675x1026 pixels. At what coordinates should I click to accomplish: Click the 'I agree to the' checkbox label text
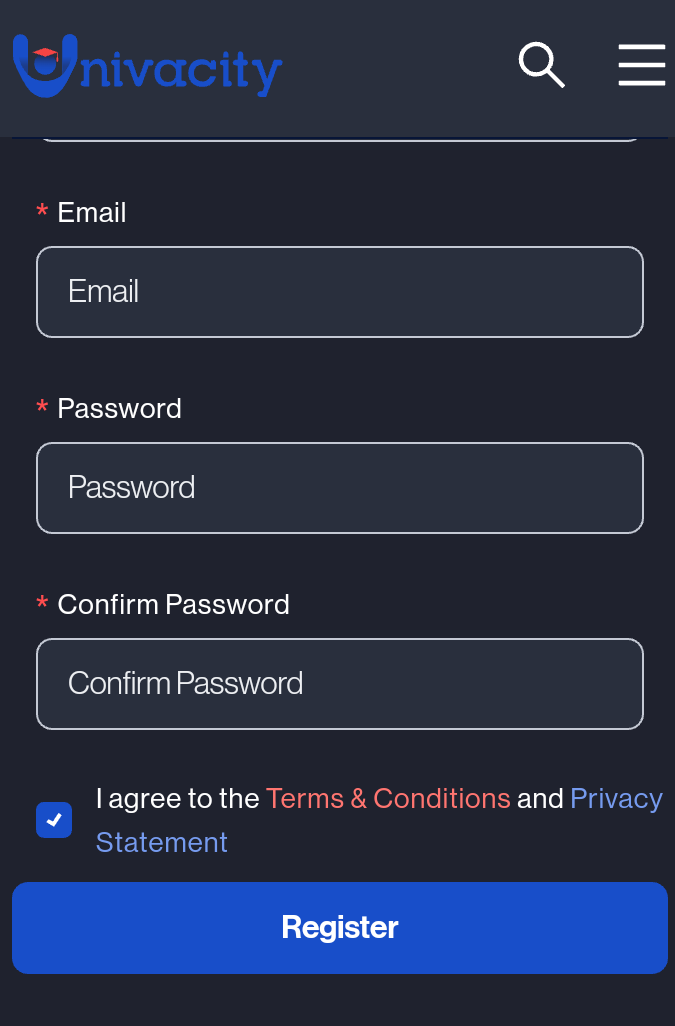click(178, 799)
